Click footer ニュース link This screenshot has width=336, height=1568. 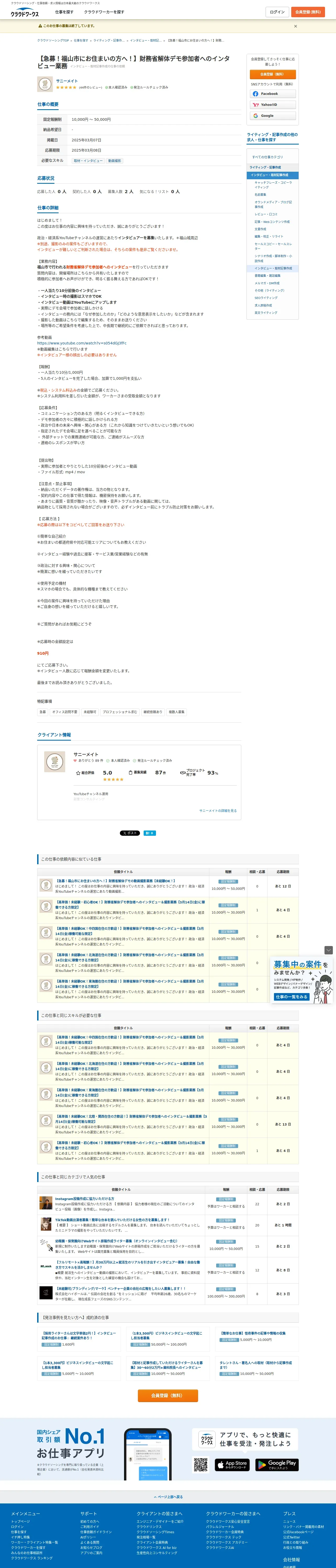tap(289, 1521)
